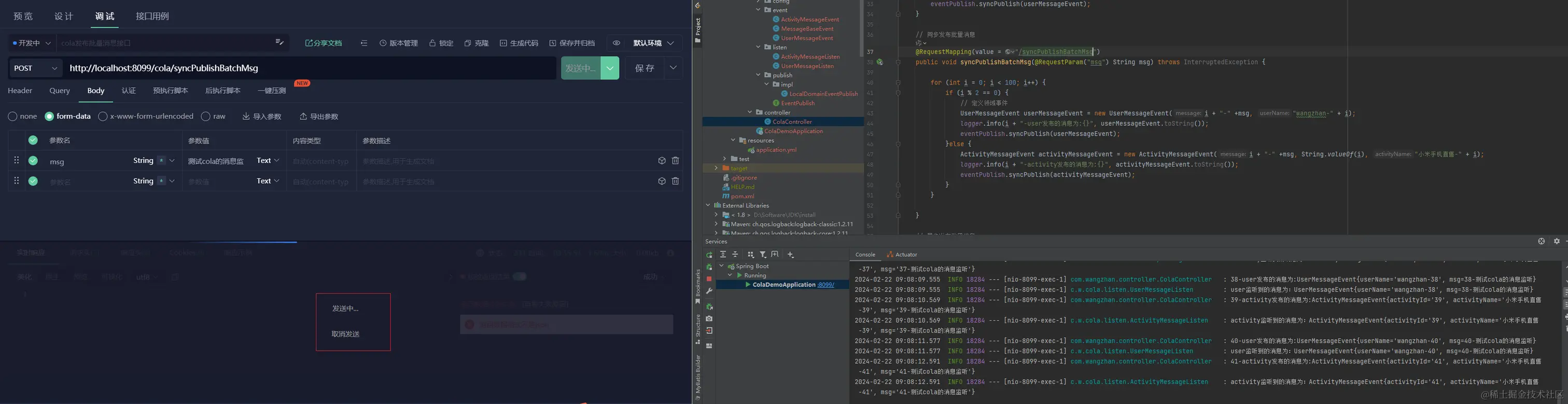
Task: Toggle the header select-all parameters checkbox
Action: click(33, 141)
